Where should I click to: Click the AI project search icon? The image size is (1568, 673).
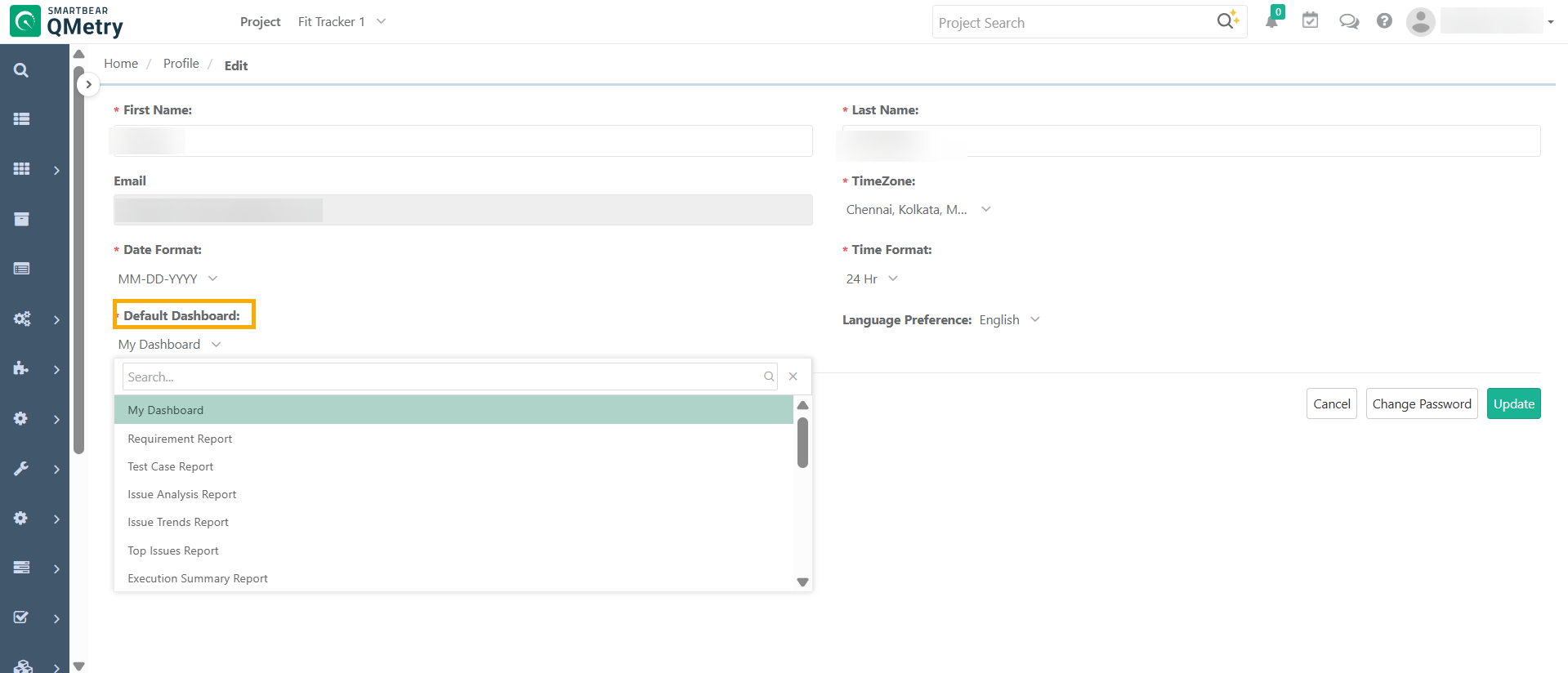pos(1227,20)
